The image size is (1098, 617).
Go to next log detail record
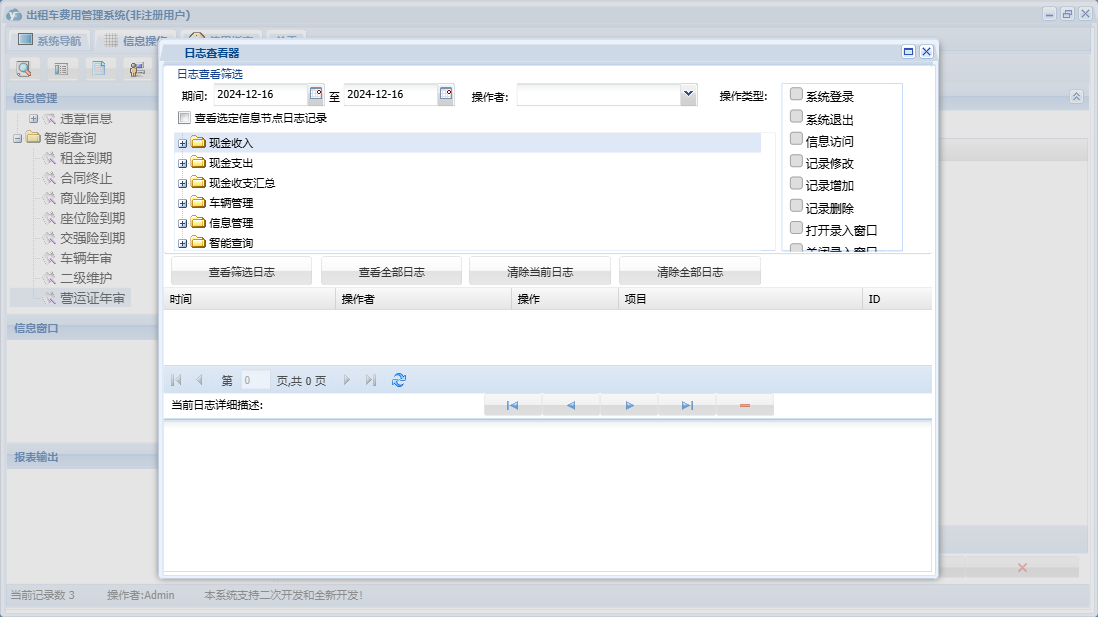click(629, 405)
